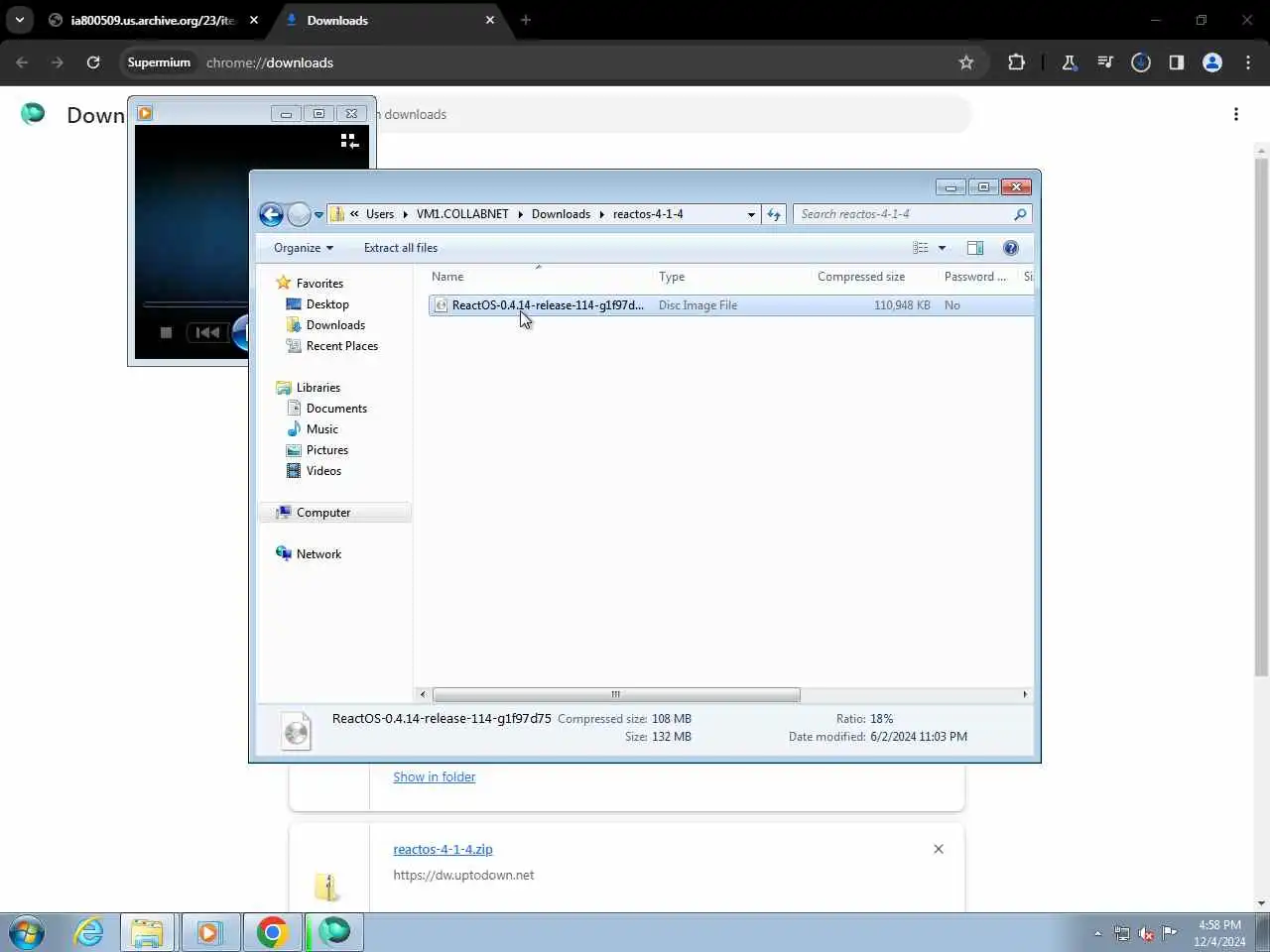This screenshot has height=952, width=1270.
Task: Open the browser profile avatar icon
Action: pos(1212,62)
